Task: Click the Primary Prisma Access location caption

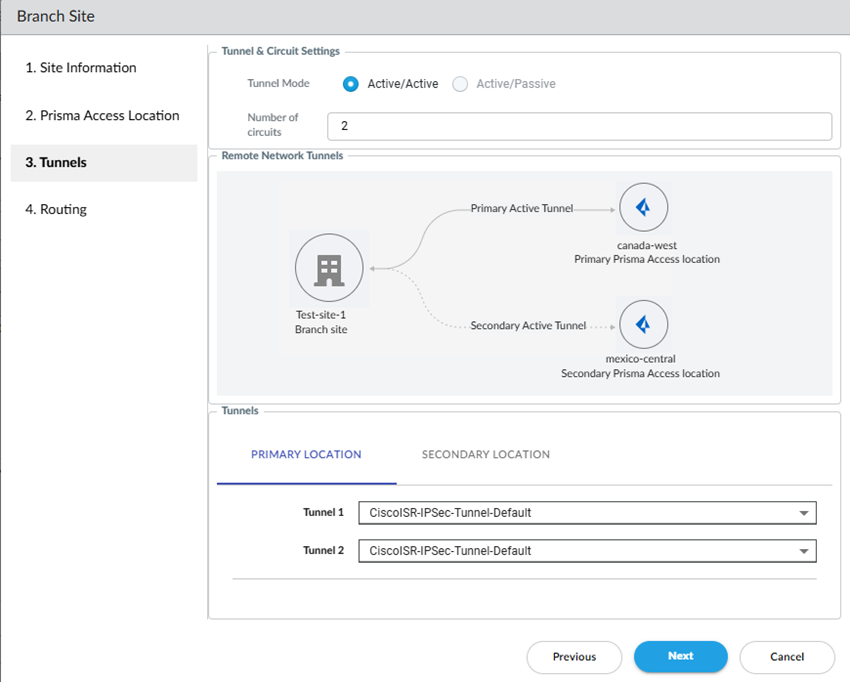Action: pyautogui.click(x=646, y=259)
